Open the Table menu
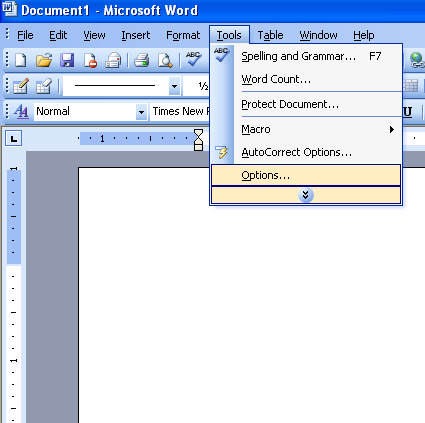 [270, 35]
